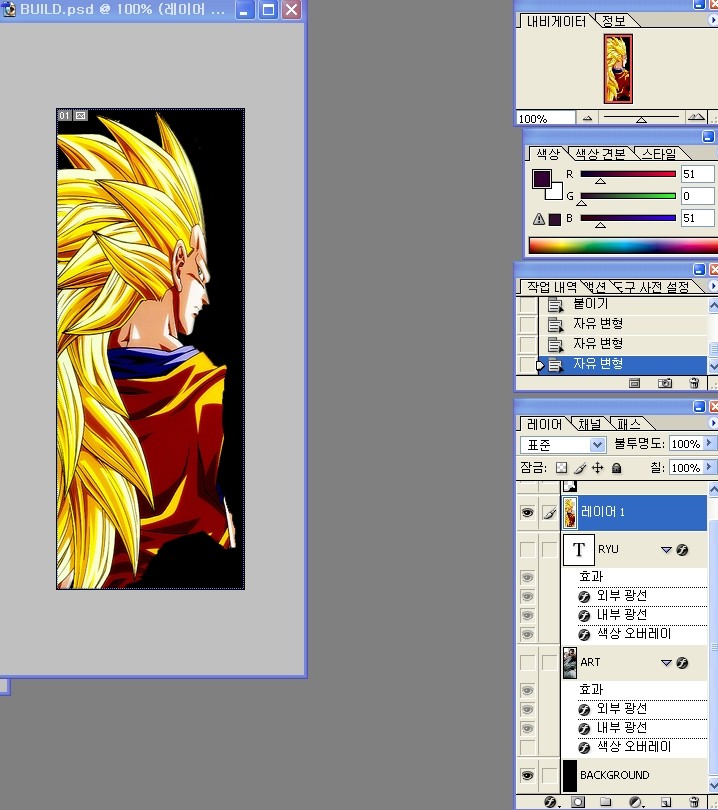Click the color spectrum ramp bar
This screenshot has width=718, height=810.
622,246
